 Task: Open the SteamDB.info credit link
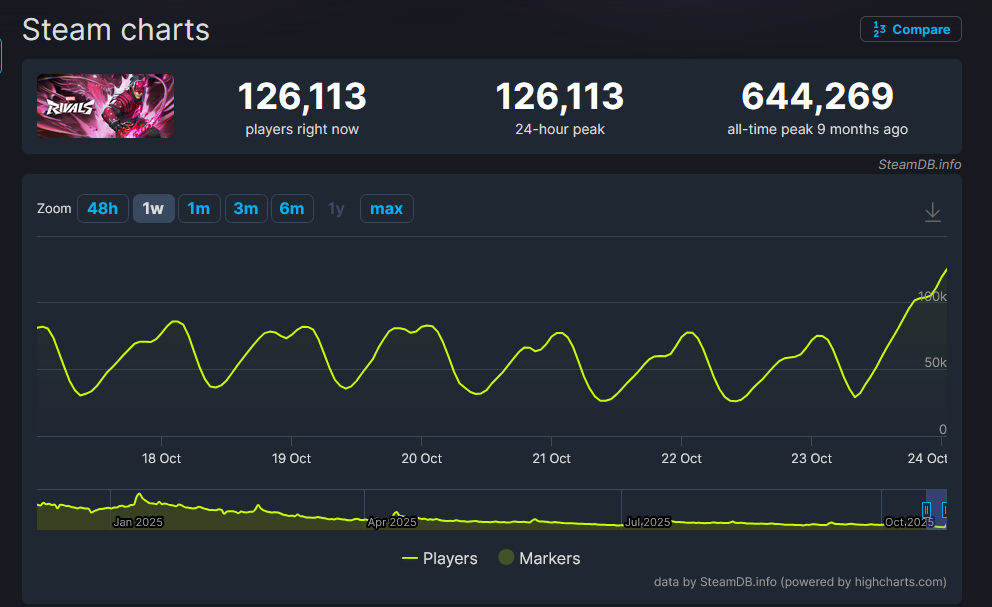tap(919, 165)
